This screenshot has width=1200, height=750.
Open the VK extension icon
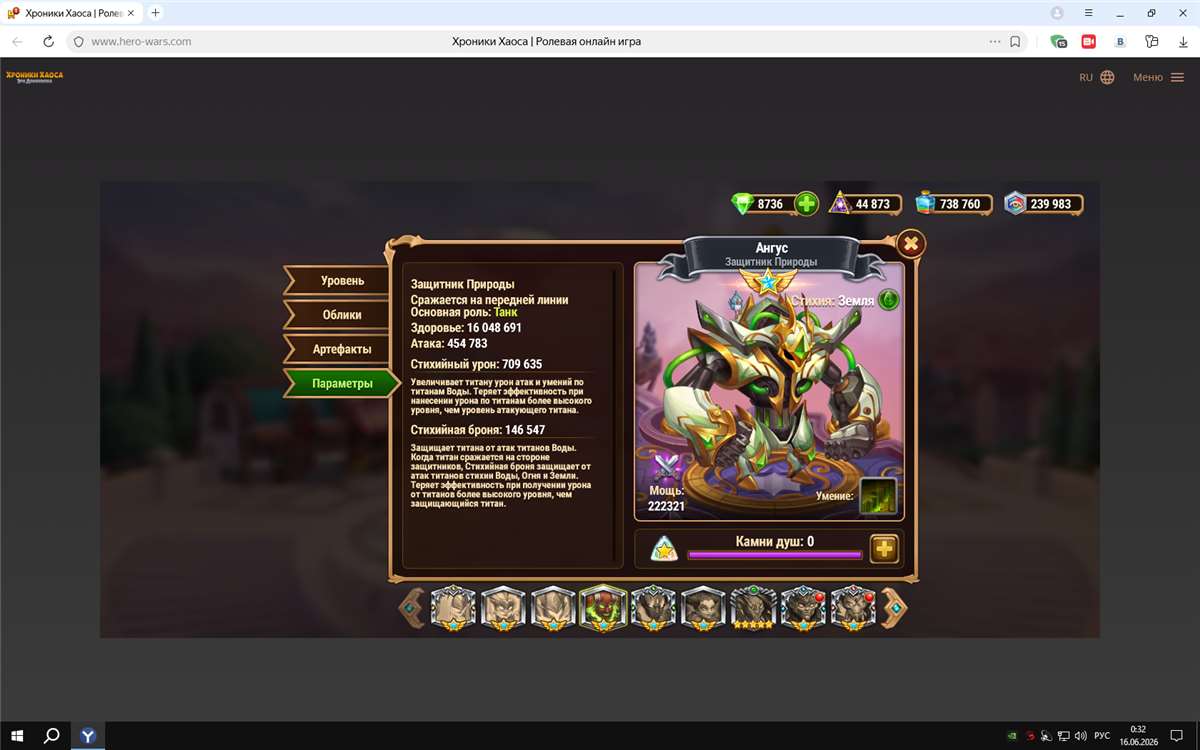[x=1120, y=42]
